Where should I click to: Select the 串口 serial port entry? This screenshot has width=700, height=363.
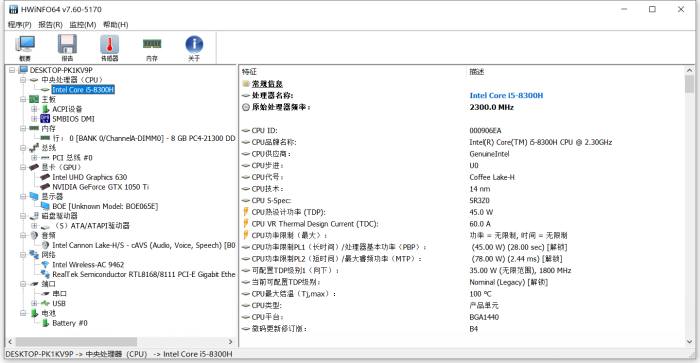coord(59,294)
